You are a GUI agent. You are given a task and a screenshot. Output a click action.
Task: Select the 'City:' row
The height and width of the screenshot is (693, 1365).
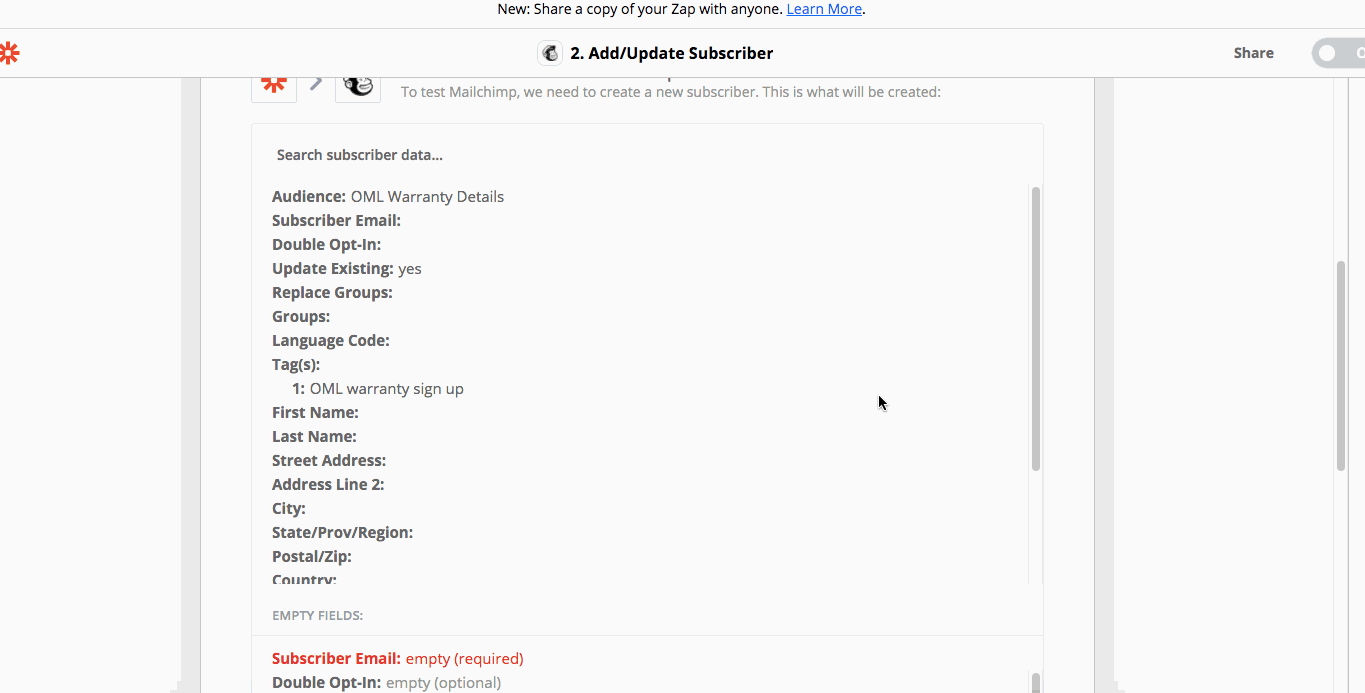pyautogui.click(x=289, y=509)
